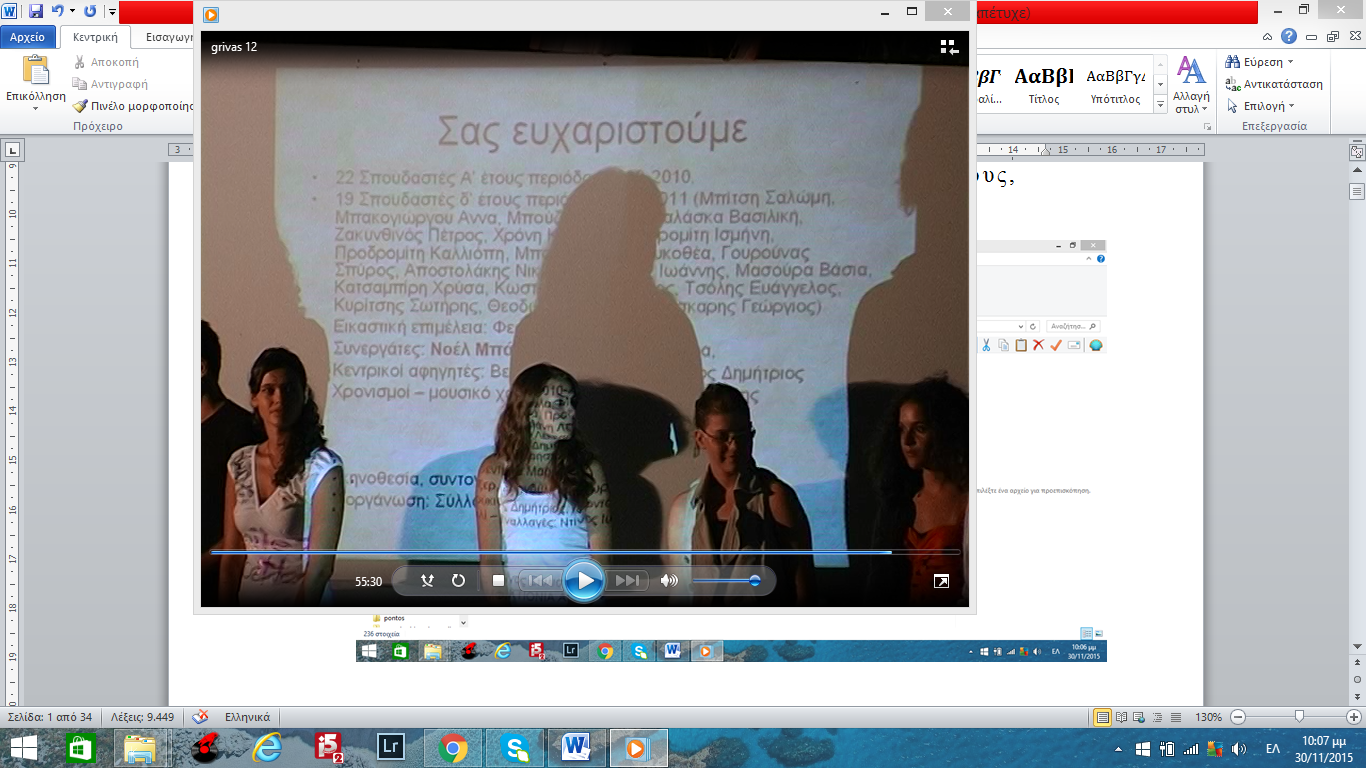Minimize the ribbon with the caret icon

pyautogui.click(x=1268, y=36)
